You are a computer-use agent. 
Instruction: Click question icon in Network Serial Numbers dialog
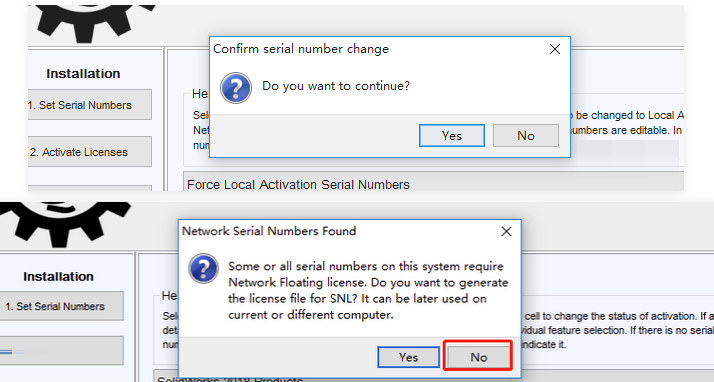pos(203,269)
